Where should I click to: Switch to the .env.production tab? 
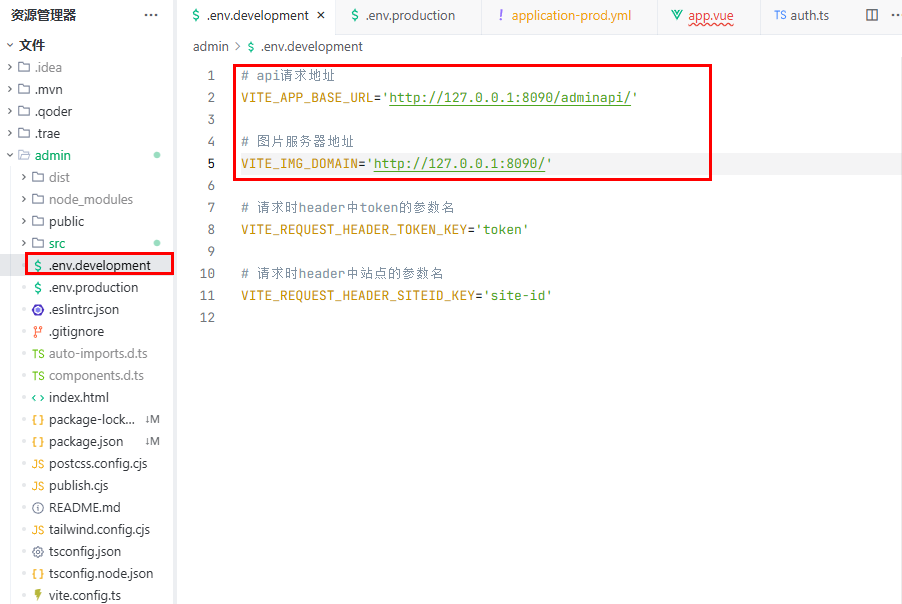409,16
